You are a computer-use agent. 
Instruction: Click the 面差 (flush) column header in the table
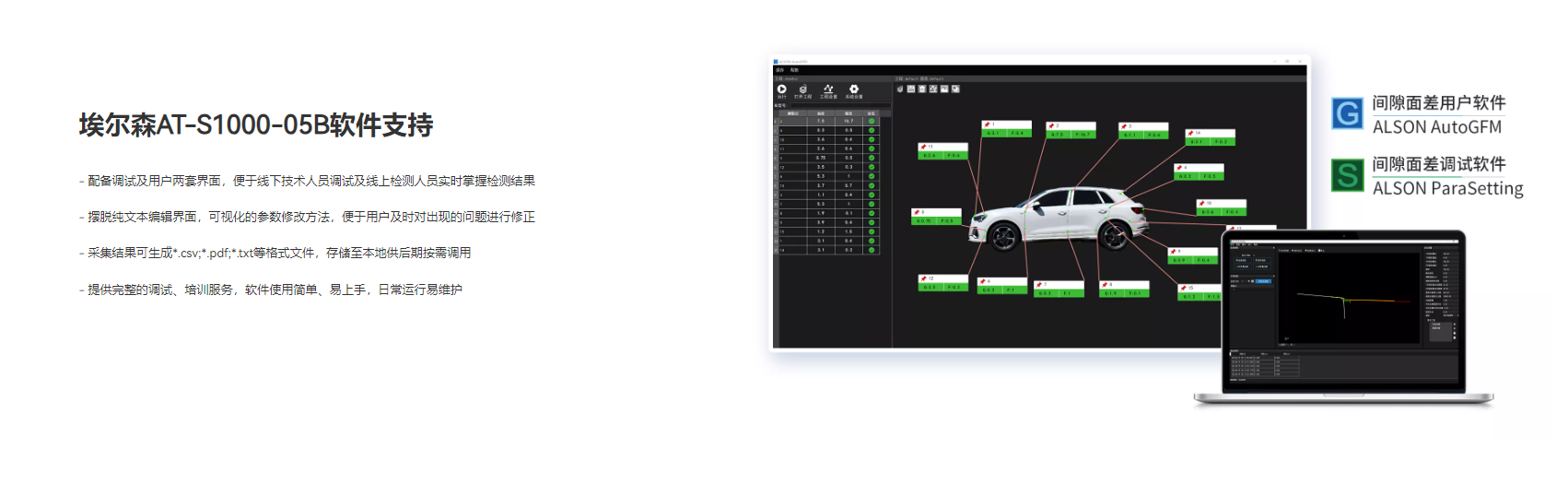(848, 113)
